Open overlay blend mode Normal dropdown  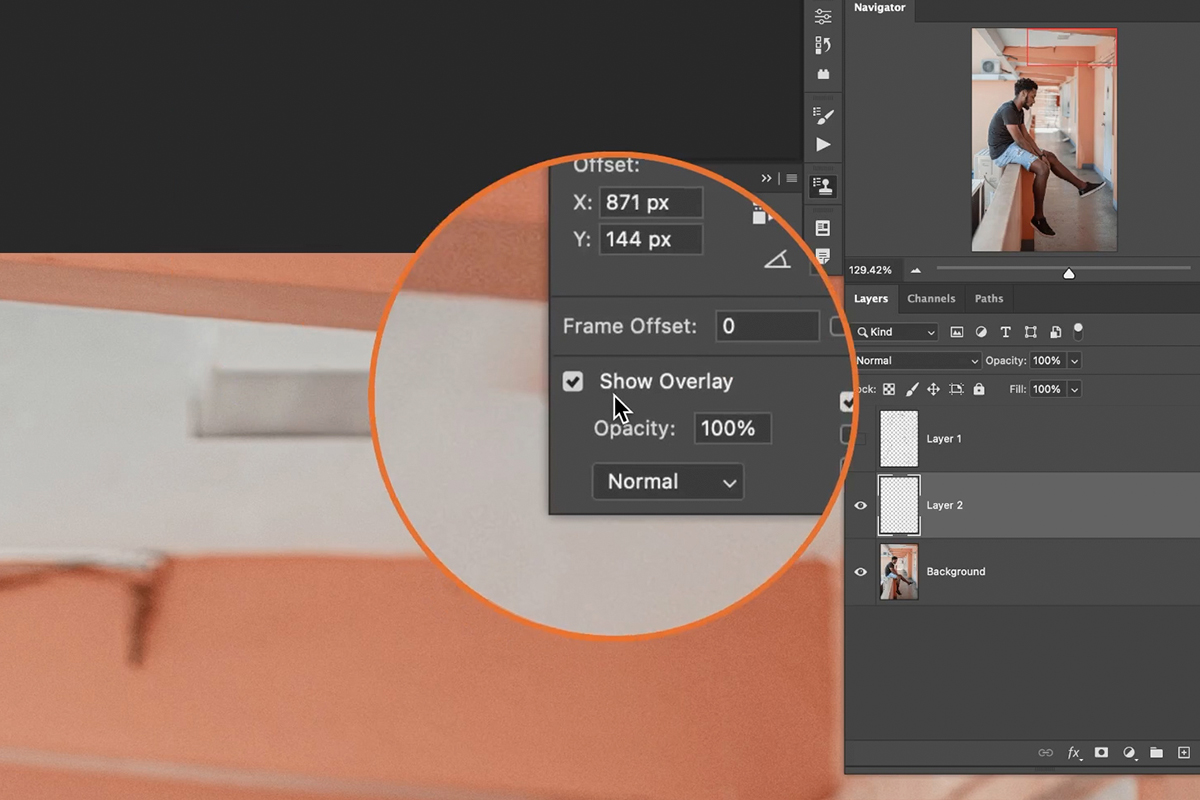(x=668, y=481)
